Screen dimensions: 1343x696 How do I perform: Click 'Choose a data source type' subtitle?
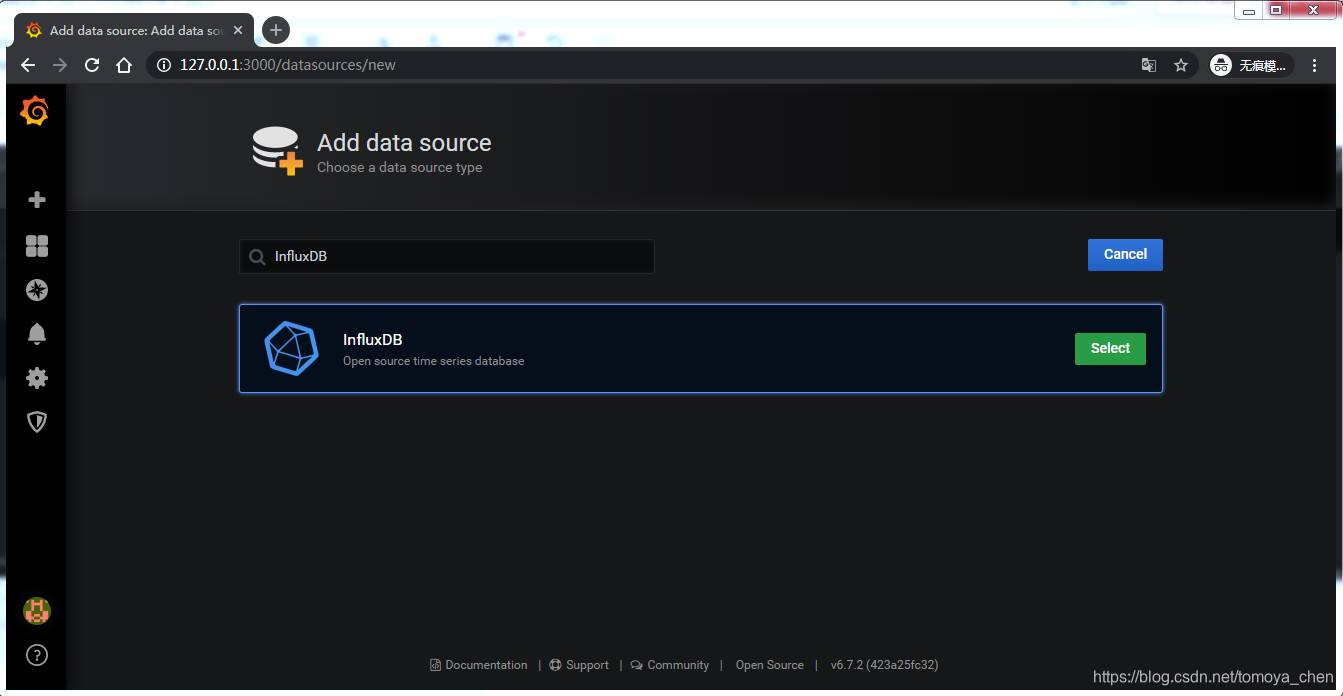399,168
